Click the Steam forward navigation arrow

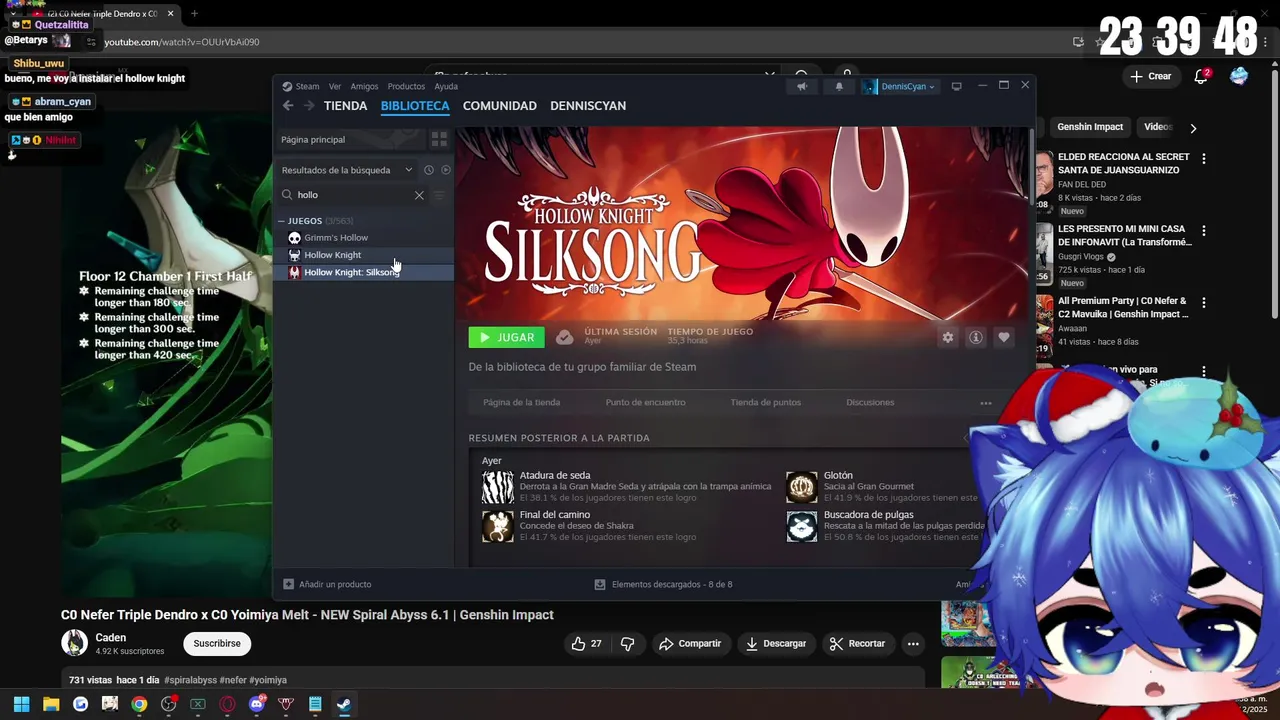[x=309, y=106]
